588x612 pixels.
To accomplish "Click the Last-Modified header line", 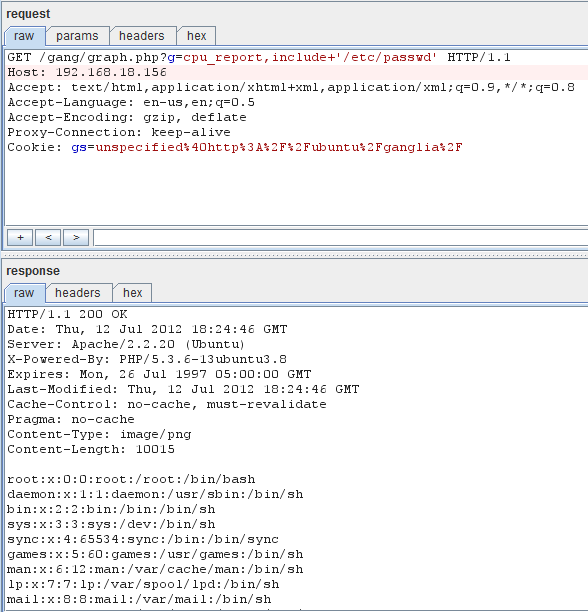I will point(183,390).
